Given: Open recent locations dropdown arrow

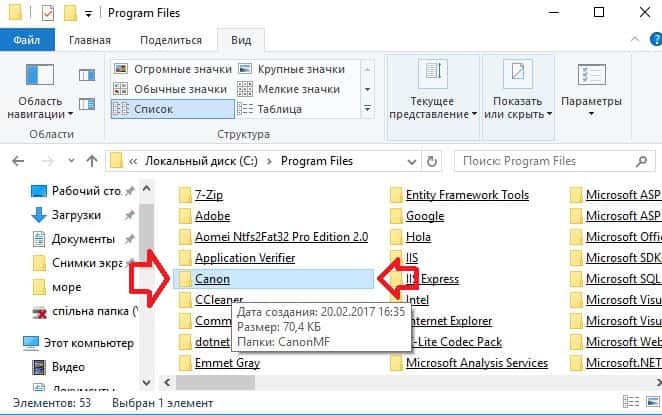Looking at the screenshot, I should (x=71, y=161).
